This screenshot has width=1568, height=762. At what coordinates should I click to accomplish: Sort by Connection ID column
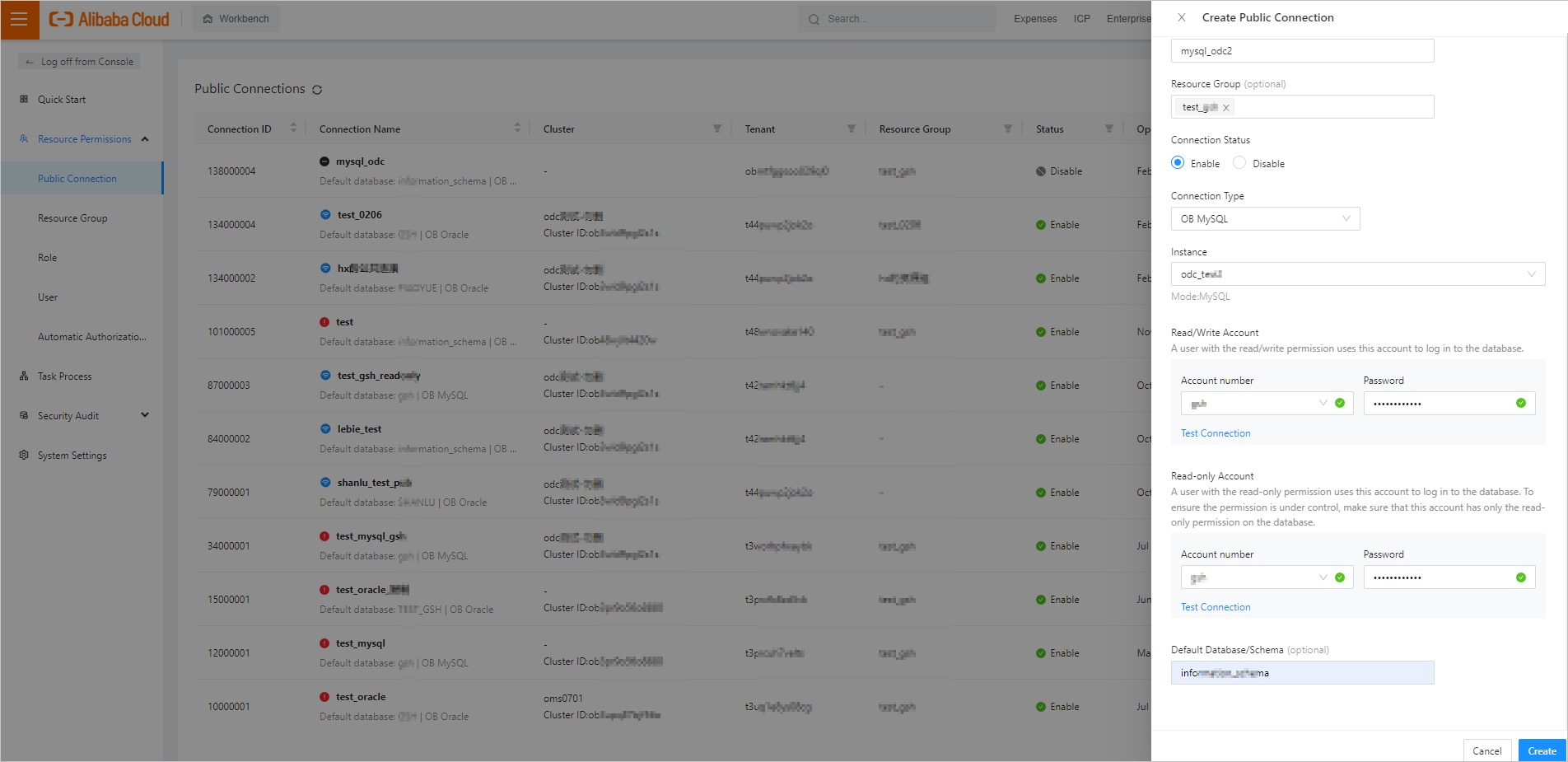(293, 128)
